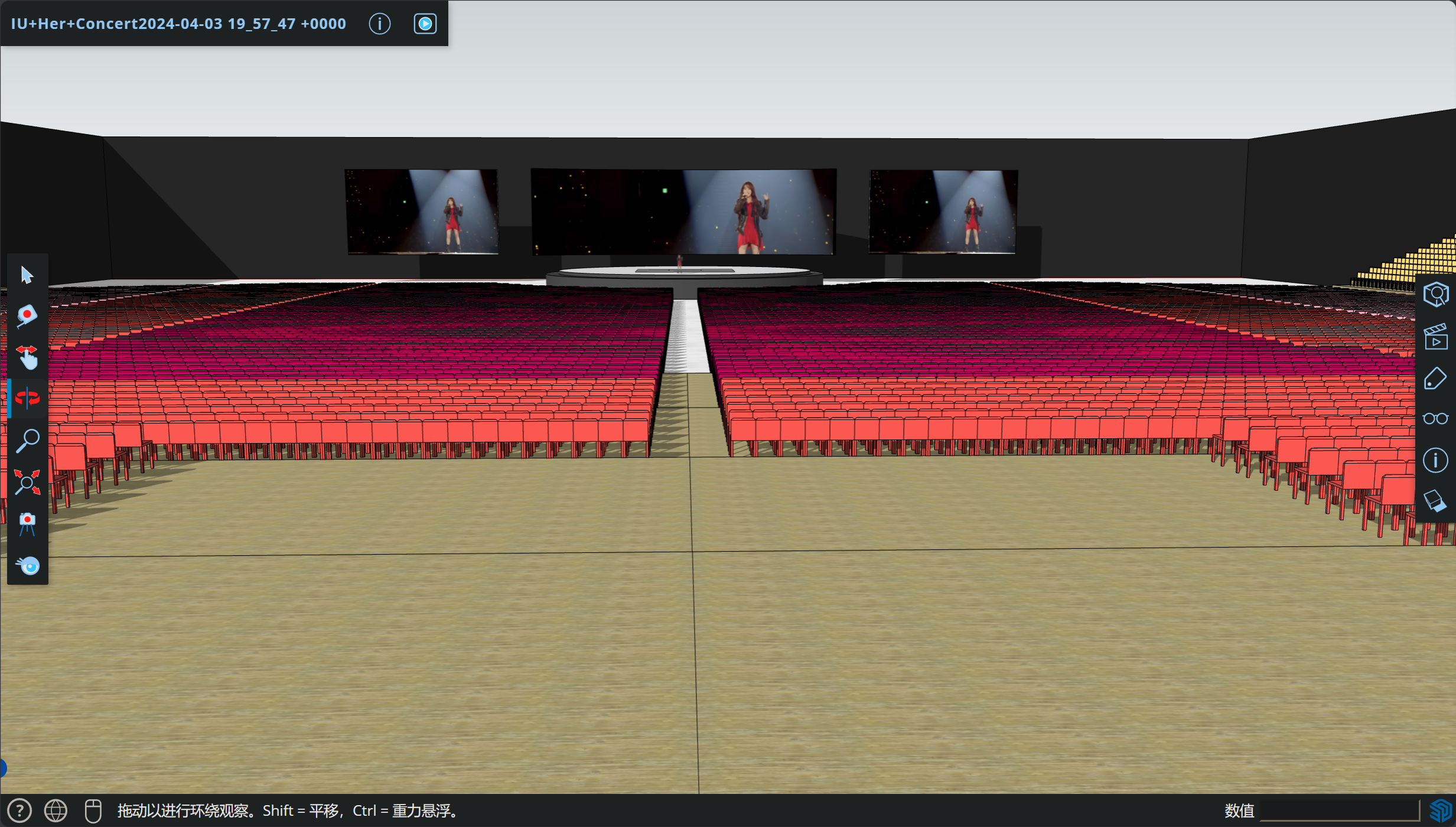1456x827 pixels.
Task: Play the scene animation button
Action: tap(425, 24)
